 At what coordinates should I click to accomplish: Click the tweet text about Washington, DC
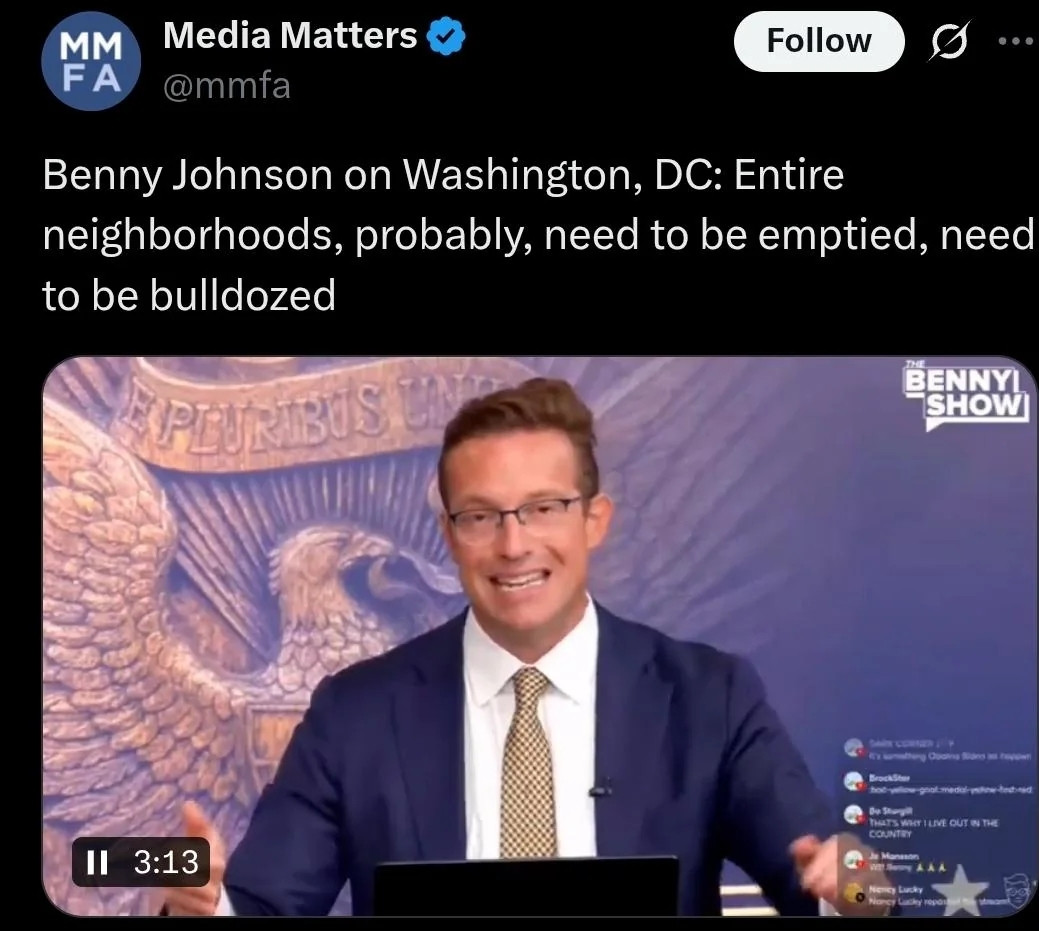tap(538, 235)
